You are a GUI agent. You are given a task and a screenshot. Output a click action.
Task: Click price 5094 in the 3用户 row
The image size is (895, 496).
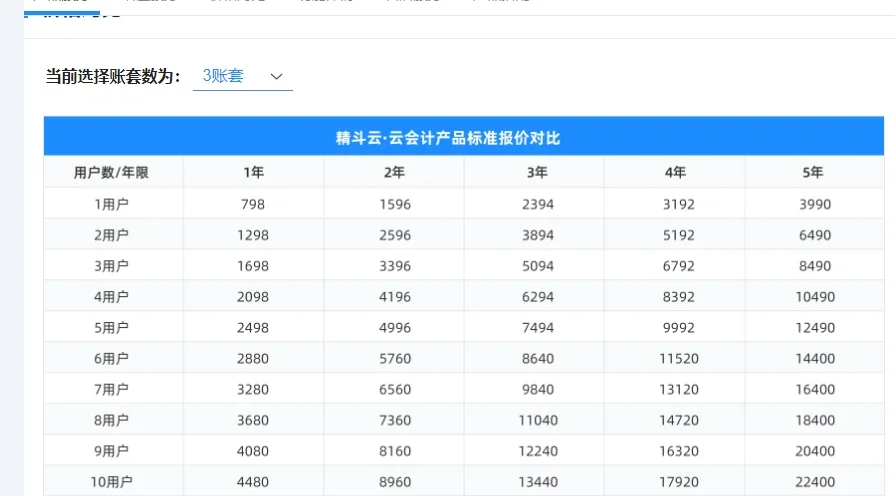538,266
